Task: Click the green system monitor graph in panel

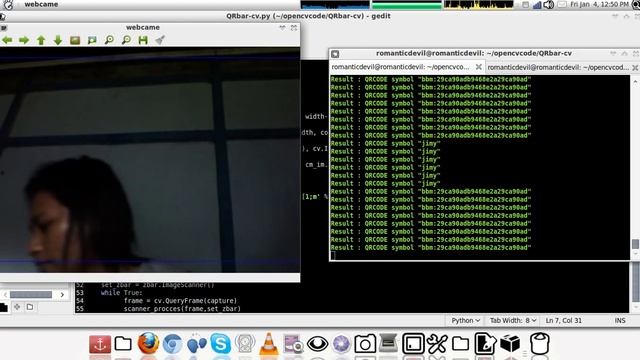Action: [407, 4]
